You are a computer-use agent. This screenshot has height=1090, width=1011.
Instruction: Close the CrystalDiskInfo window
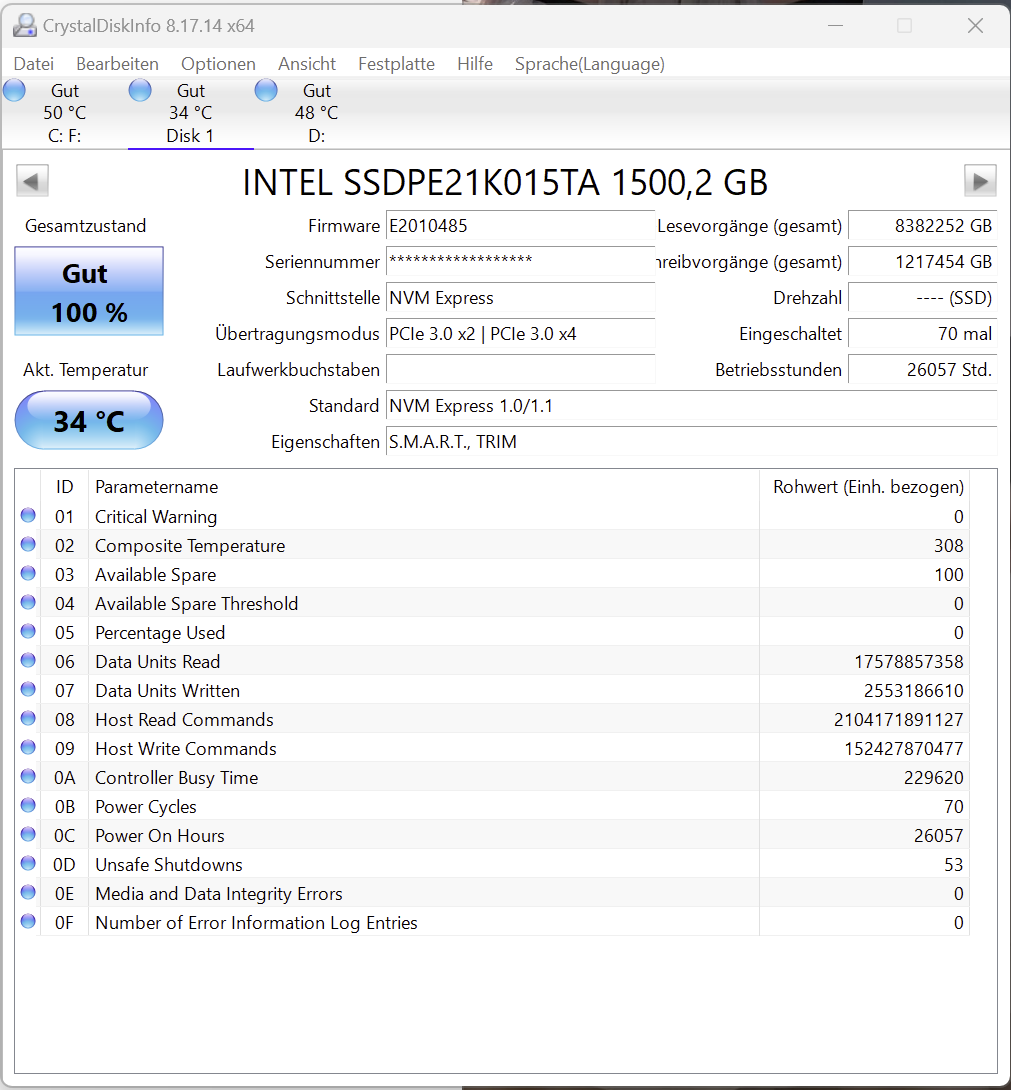pos(975,26)
